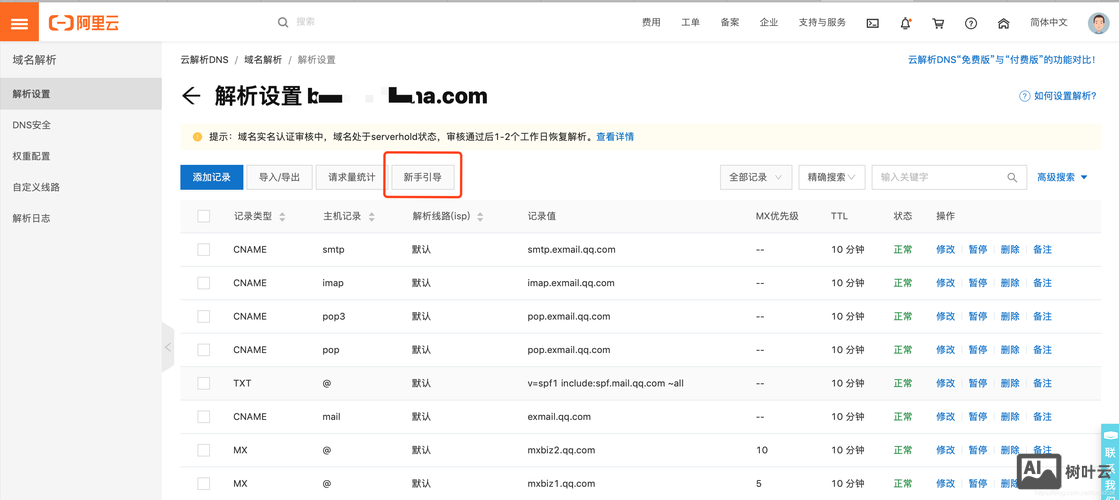Sort by 主机记录 column arrows
This screenshot has height=500, width=1119.
(x=372, y=217)
